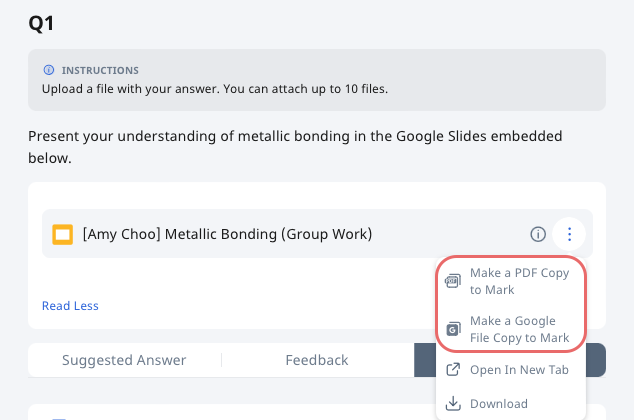Screen dimensions: 634x420
Task: Click the Instructions info icon
Action: point(49,70)
